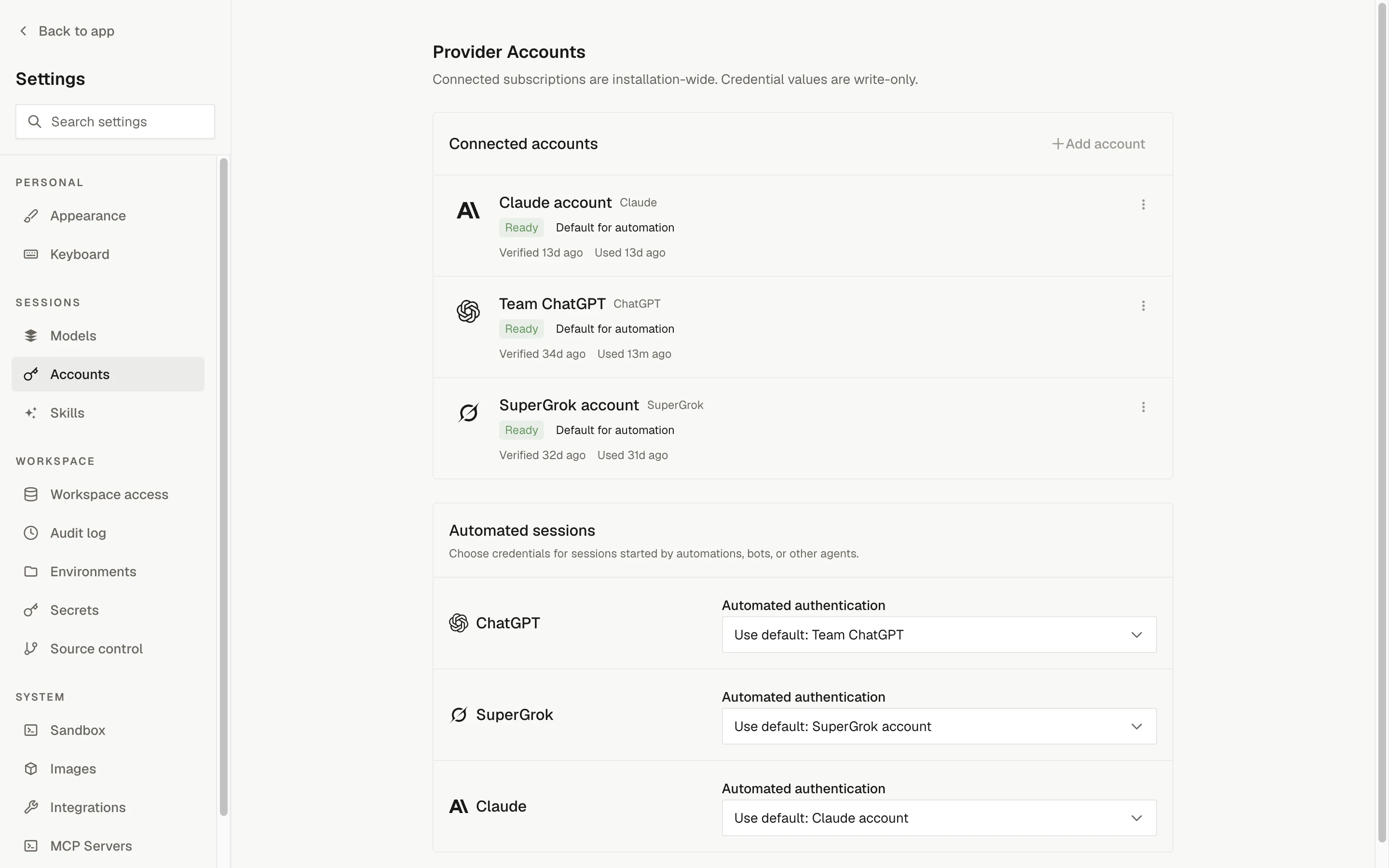The height and width of the screenshot is (868, 1389).
Task: Go to Sandbox settings
Action: [x=108, y=730]
